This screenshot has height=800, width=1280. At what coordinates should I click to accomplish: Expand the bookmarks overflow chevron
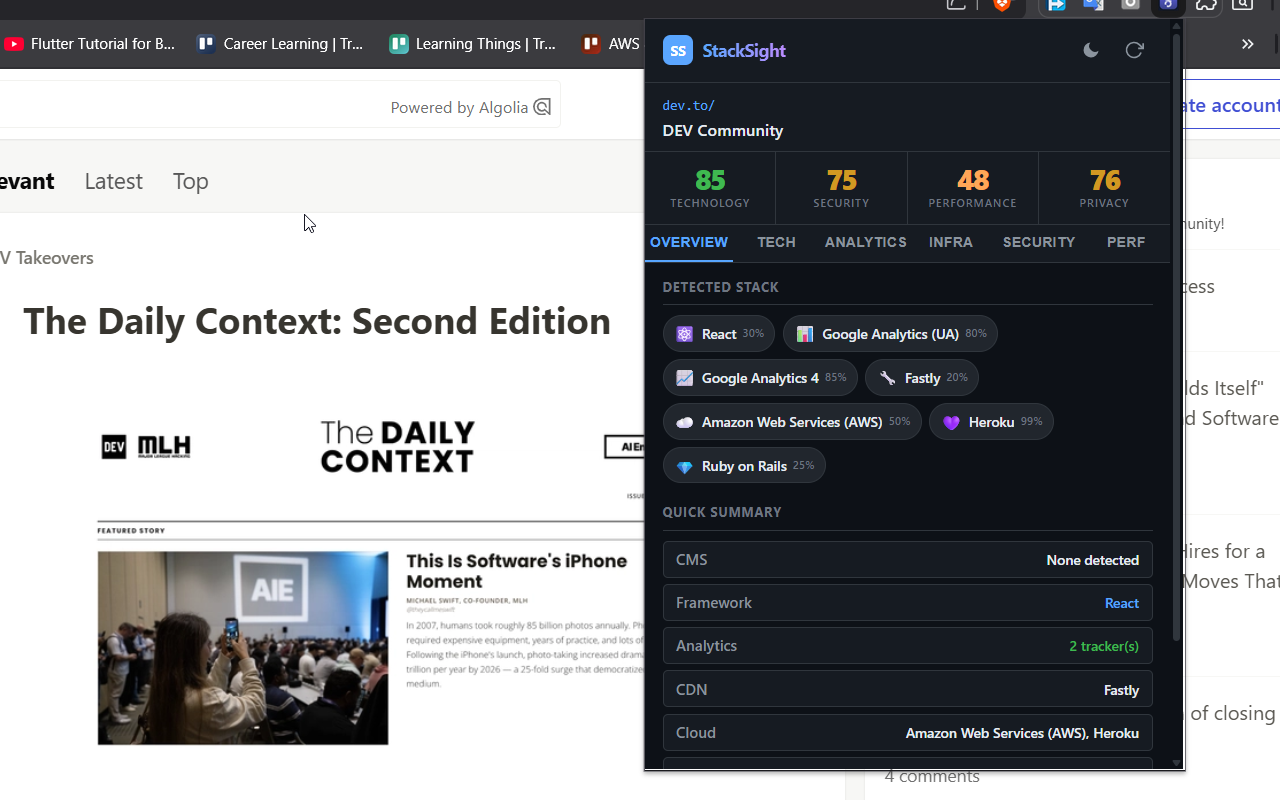tap(1248, 44)
